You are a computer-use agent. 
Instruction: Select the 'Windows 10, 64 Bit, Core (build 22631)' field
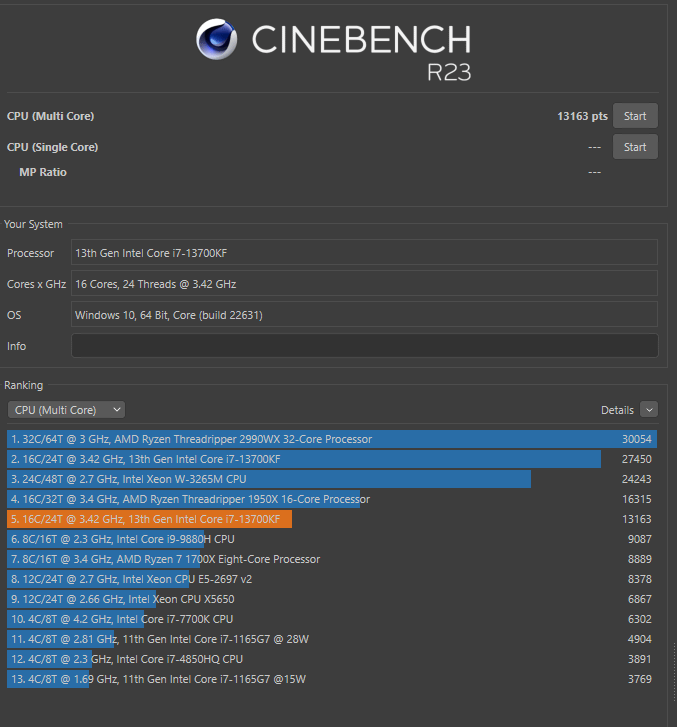coord(364,315)
